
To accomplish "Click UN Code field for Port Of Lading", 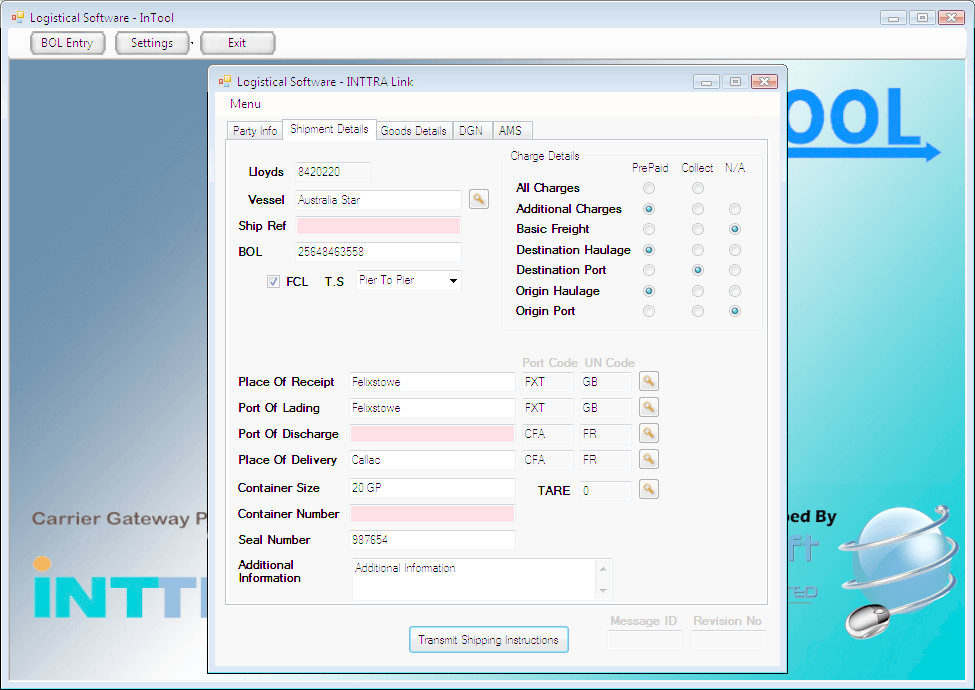I will click(x=606, y=408).
